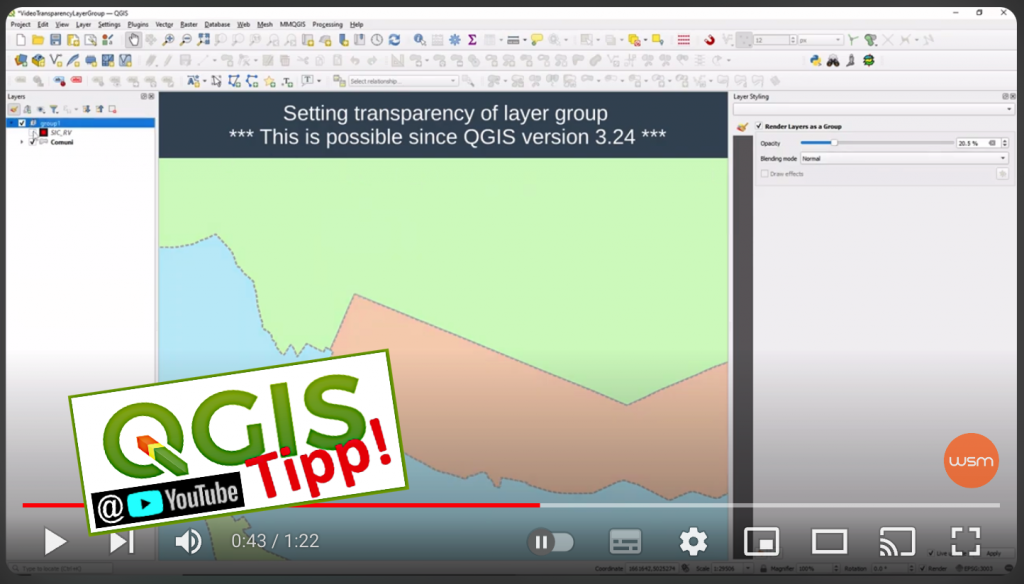
Task: Open the Layer menu
Action: click(83, 24)
